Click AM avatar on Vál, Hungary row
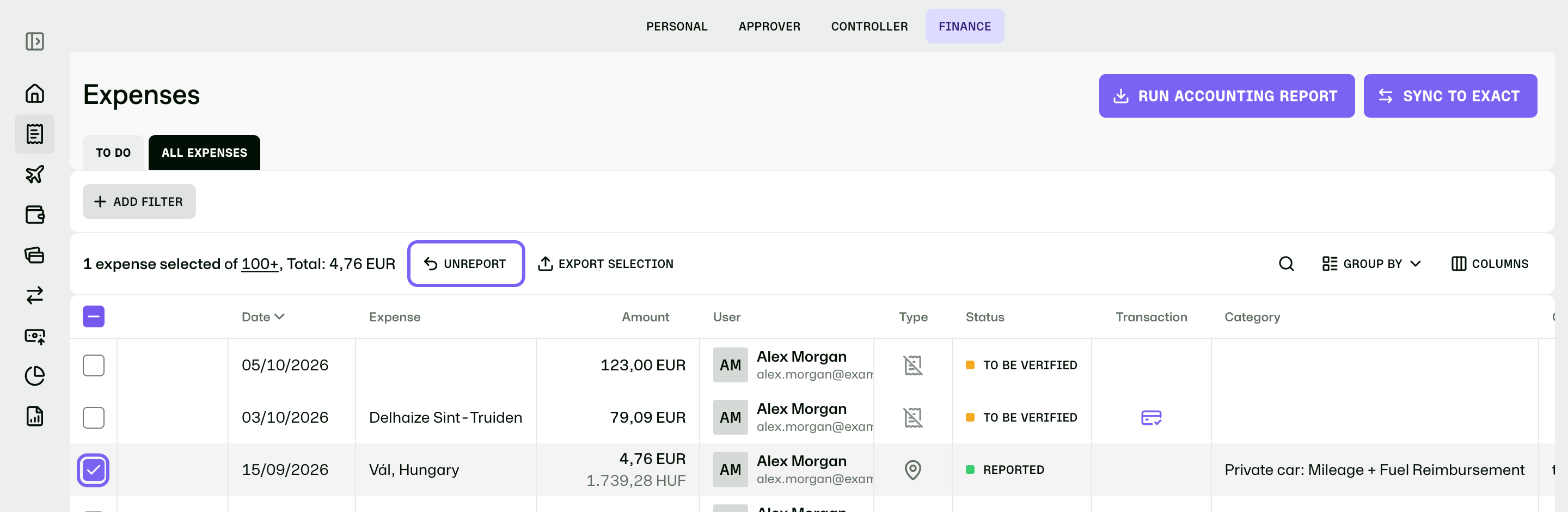This screenshot has height=512, width=1568. (x=731, y=470)
